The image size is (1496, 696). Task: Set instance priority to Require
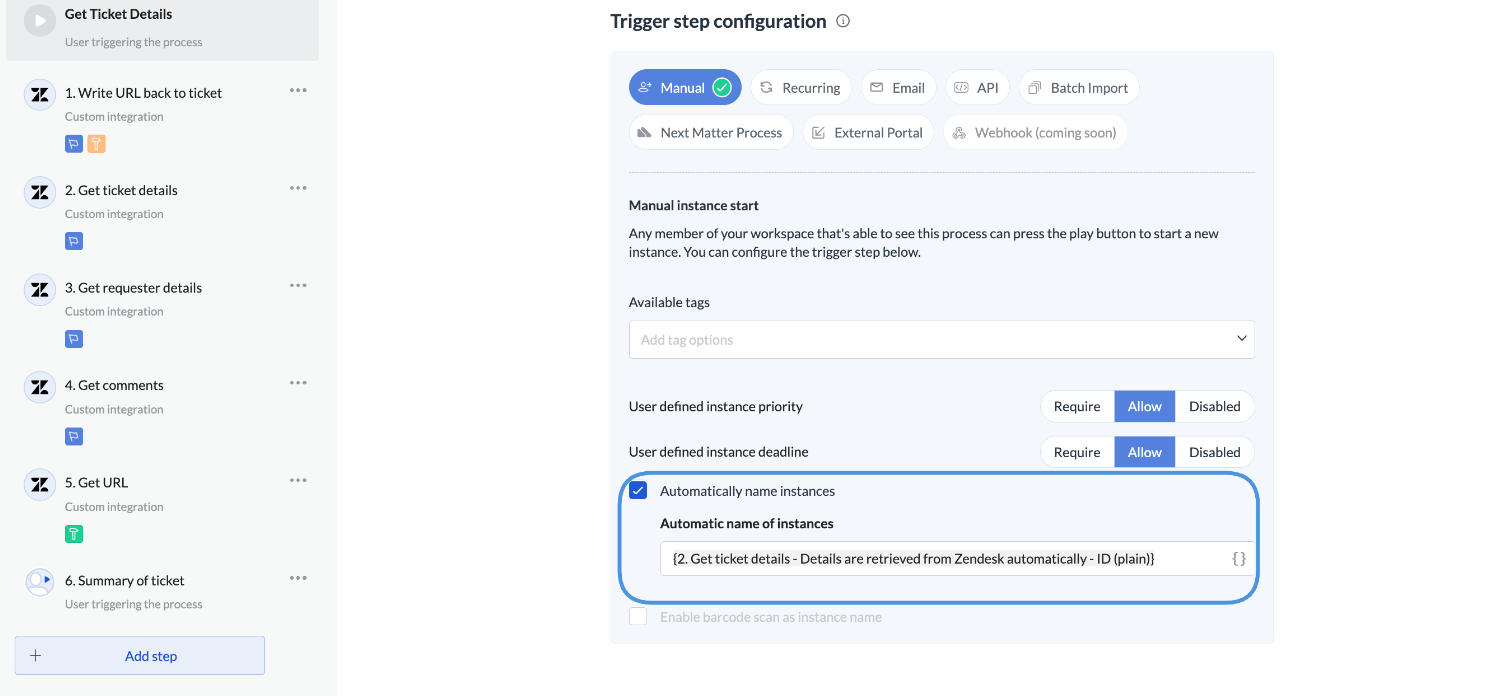[x=1077, y=407]
